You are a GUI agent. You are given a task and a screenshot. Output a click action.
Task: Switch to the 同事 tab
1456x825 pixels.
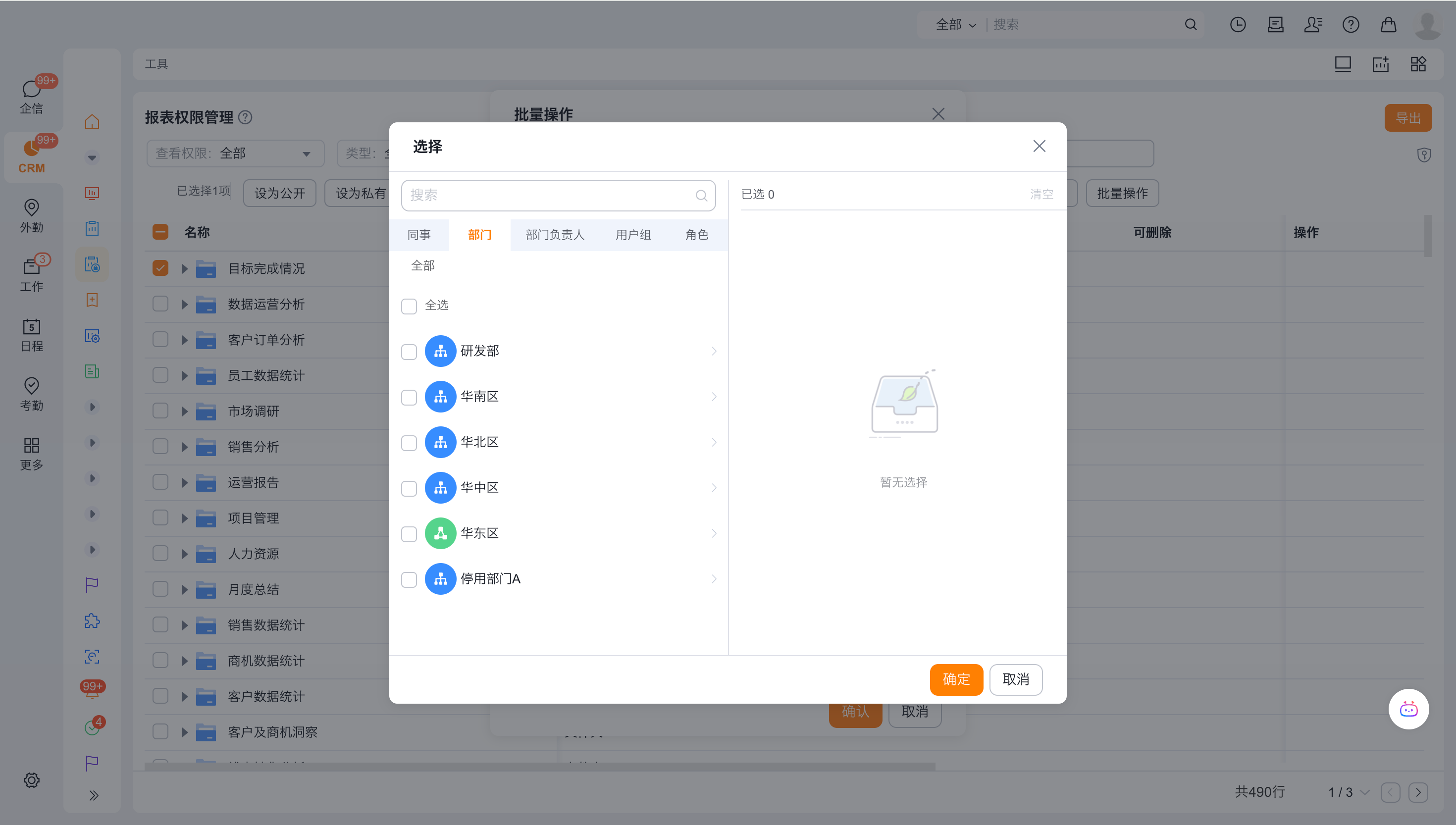coord(418,235)
